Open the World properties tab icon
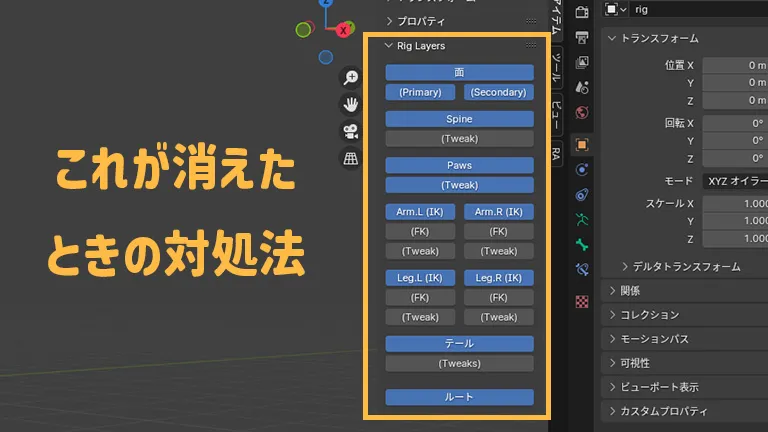This screenshot has width=768, height=432. 583,113
